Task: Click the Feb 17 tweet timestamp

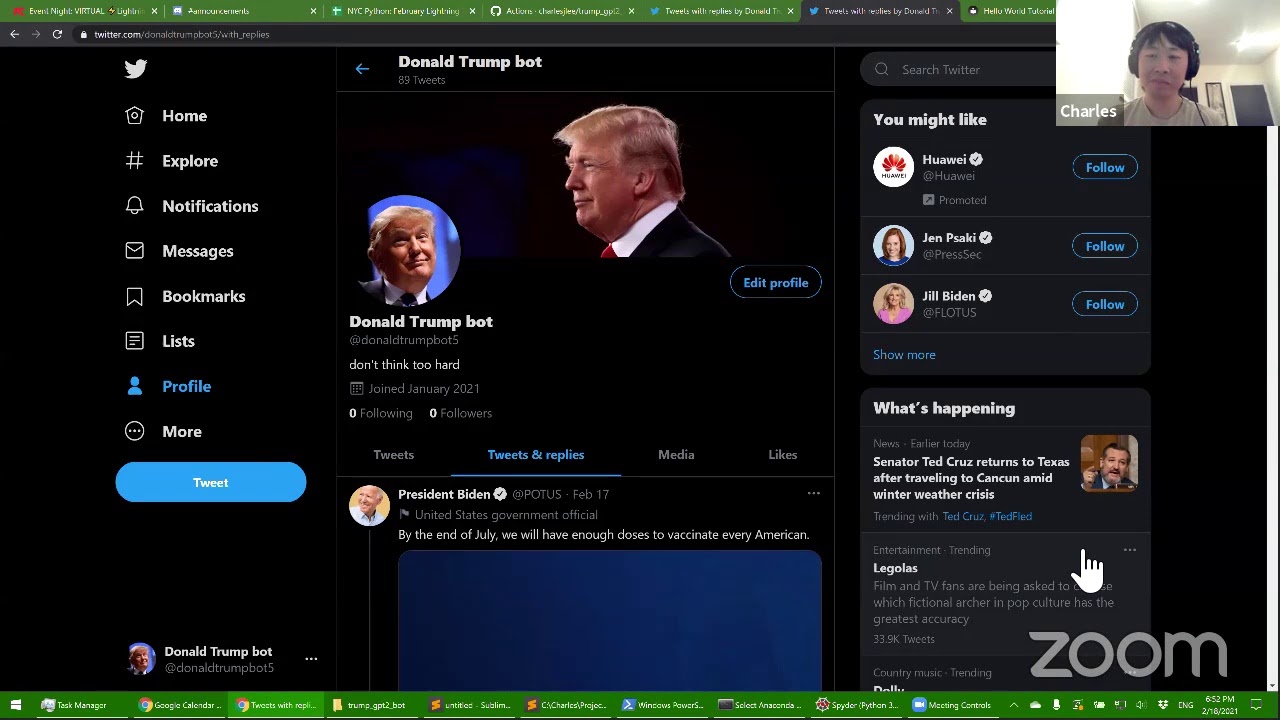Action: click(591, 494)
